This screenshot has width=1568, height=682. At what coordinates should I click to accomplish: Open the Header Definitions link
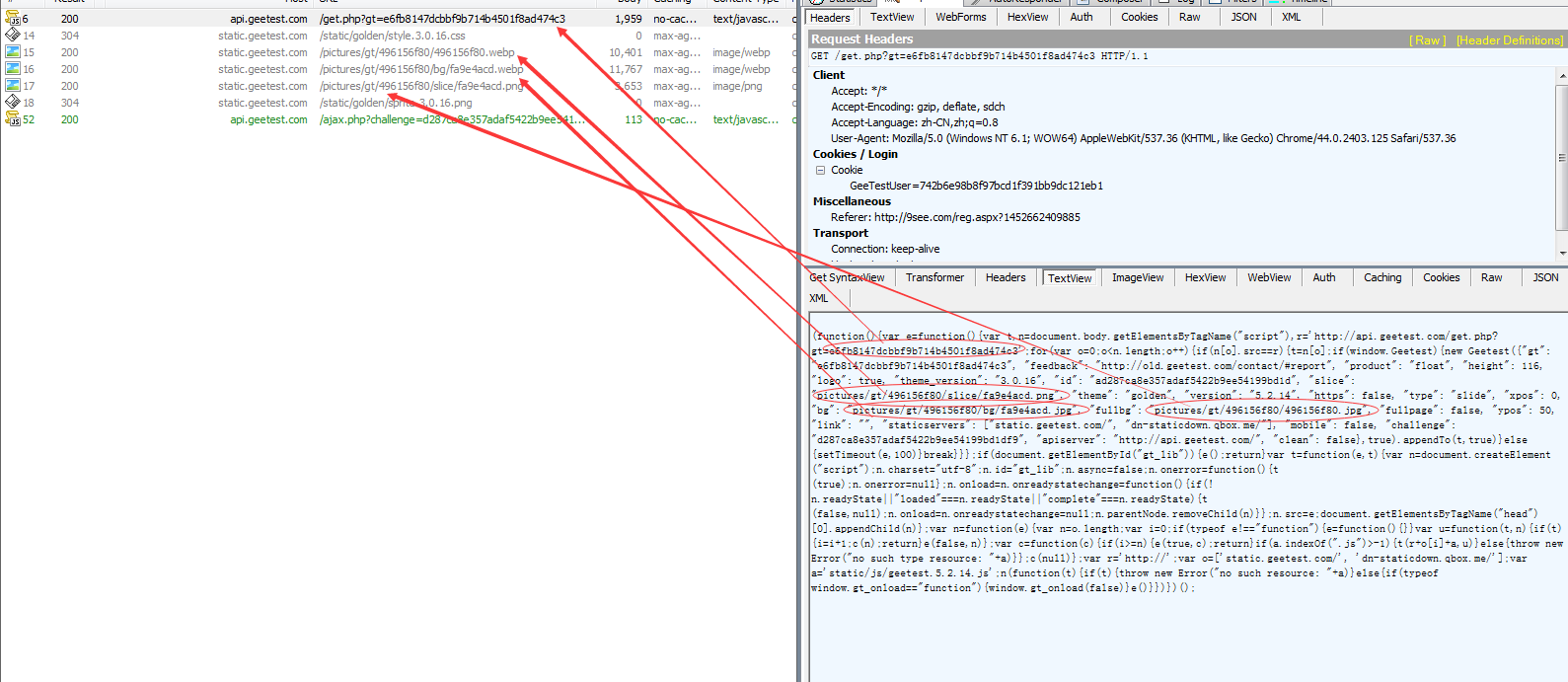1509,40
